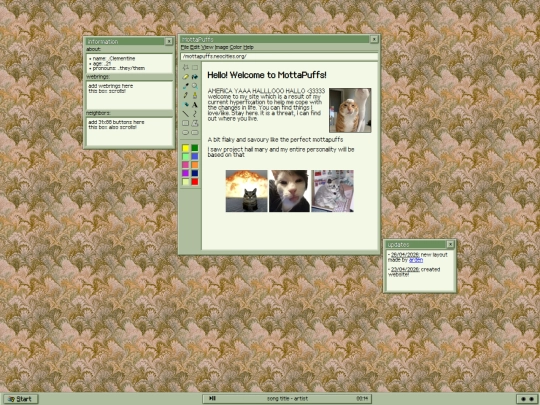The image size is (540, 405).
Task: Click the "pronouns: they/them" line
Action: coord(119,68)
